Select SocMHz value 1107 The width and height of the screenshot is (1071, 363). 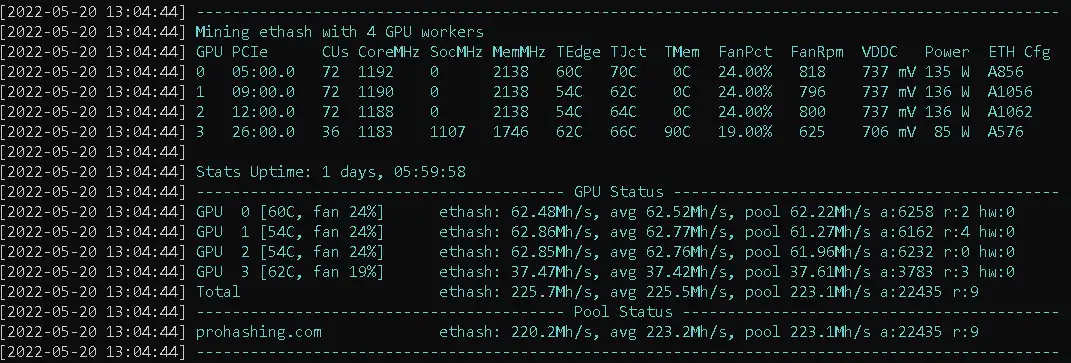[x=448, y=131]
